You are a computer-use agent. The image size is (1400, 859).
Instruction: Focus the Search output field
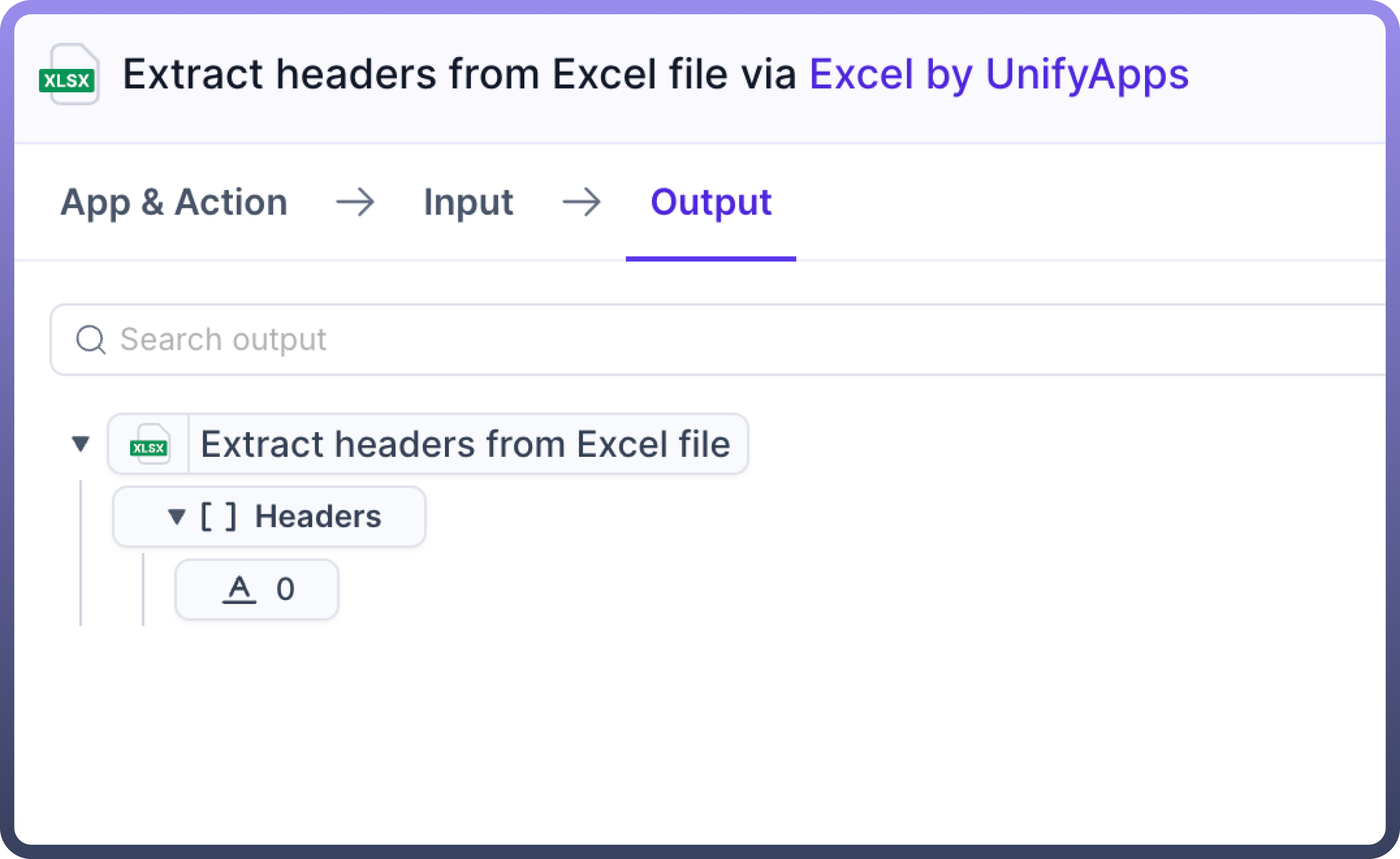click(x=682, y=339)
